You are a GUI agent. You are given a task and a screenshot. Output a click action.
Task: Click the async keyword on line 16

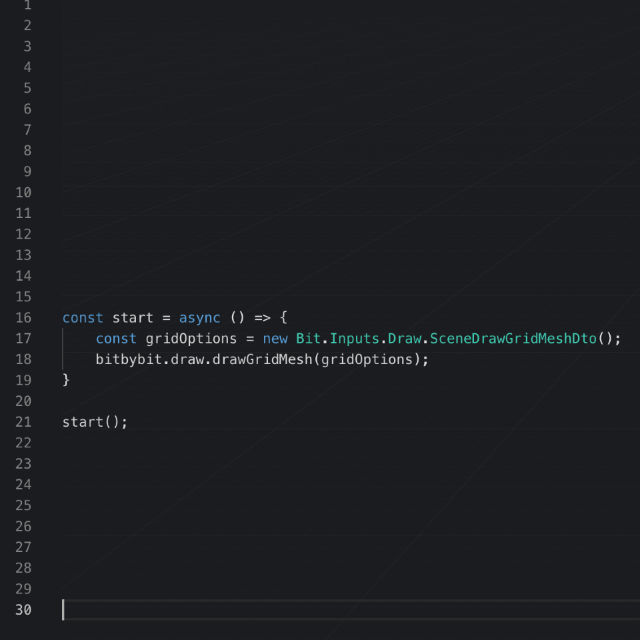point(199,317)
